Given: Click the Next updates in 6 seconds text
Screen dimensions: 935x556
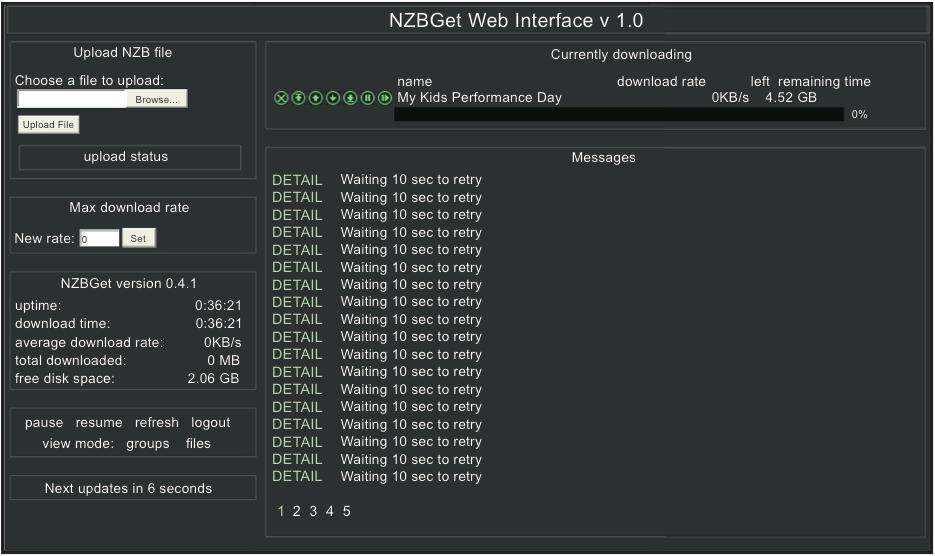Looking at the screenshot, I should (x=128, y=489).
